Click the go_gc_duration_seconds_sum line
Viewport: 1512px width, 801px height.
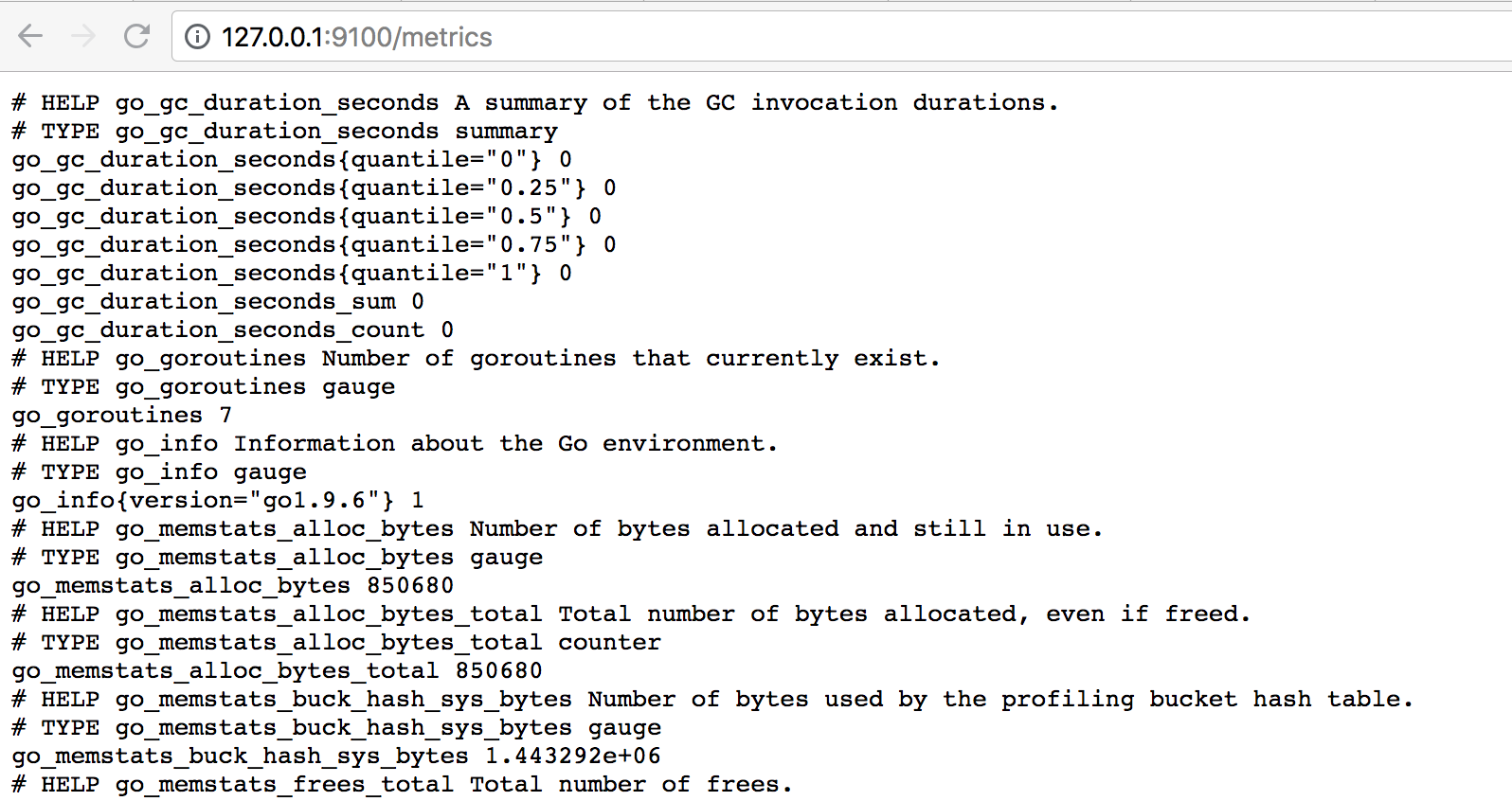pos(218,302)
